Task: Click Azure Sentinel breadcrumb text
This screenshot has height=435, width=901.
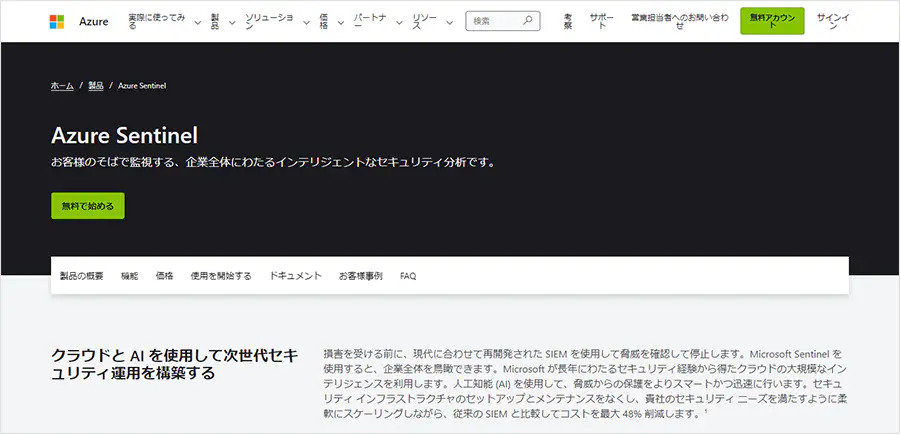Action: (x=142, y=86)
